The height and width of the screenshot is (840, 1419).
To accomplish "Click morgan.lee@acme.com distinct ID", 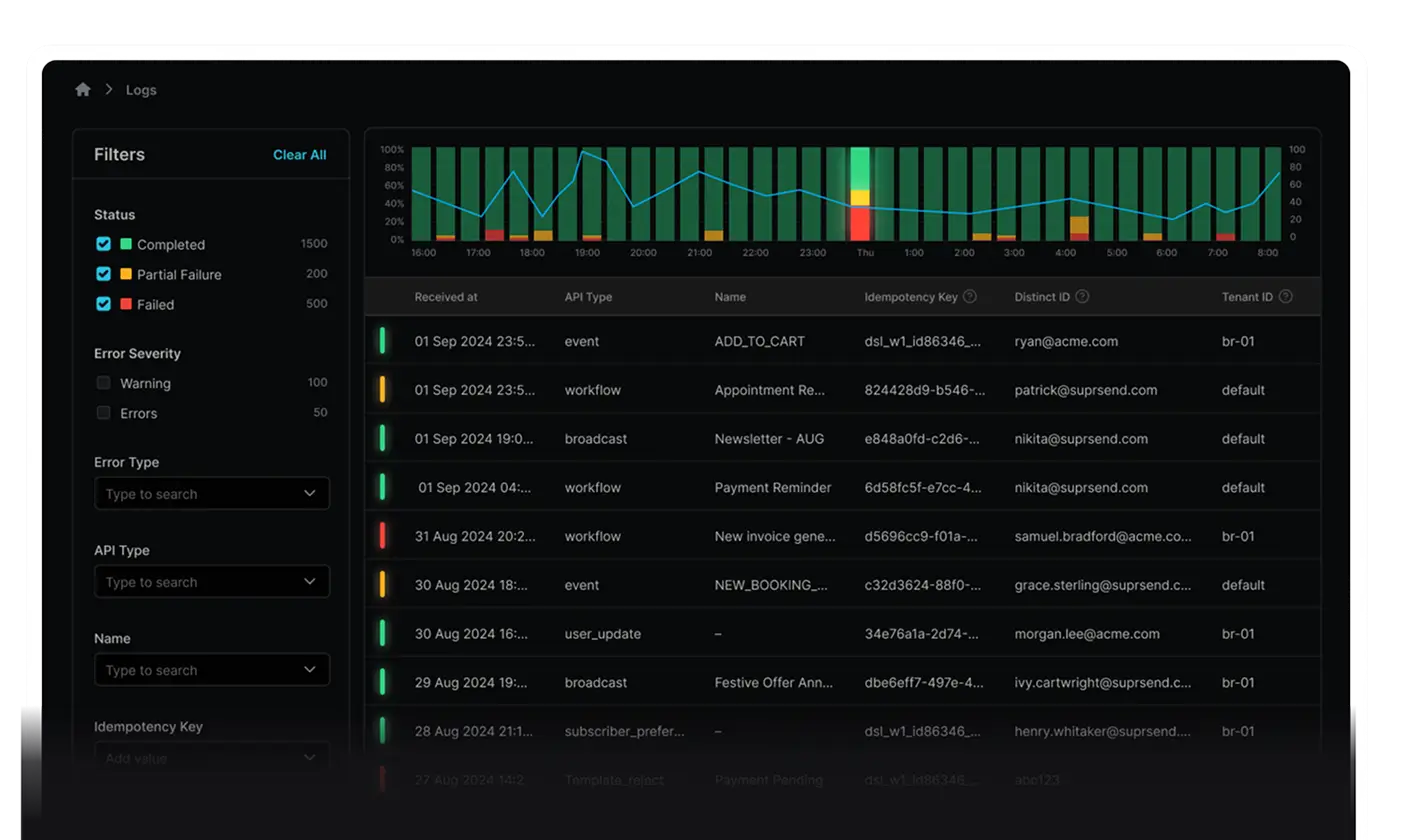I will (x=1087, y=634).
